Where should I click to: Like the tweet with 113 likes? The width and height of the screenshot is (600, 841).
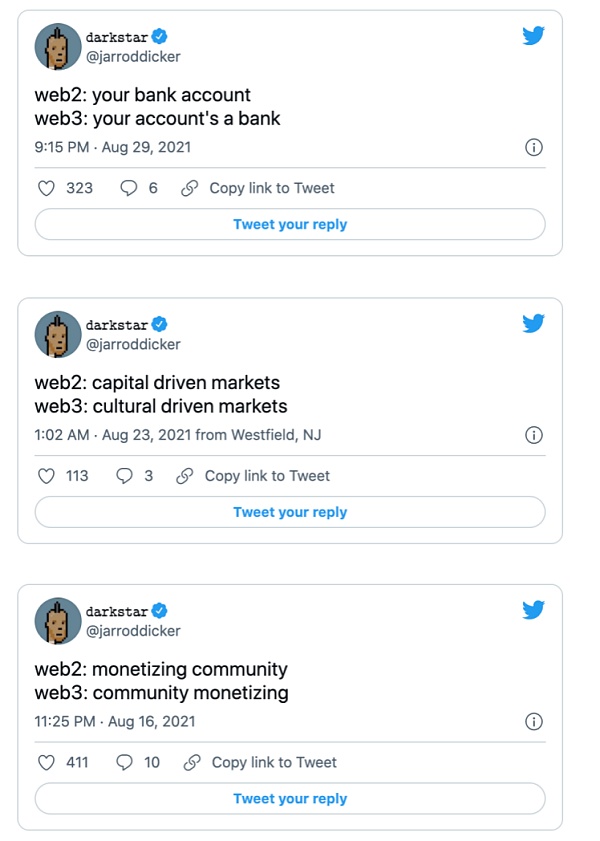(x=45, y=476)
